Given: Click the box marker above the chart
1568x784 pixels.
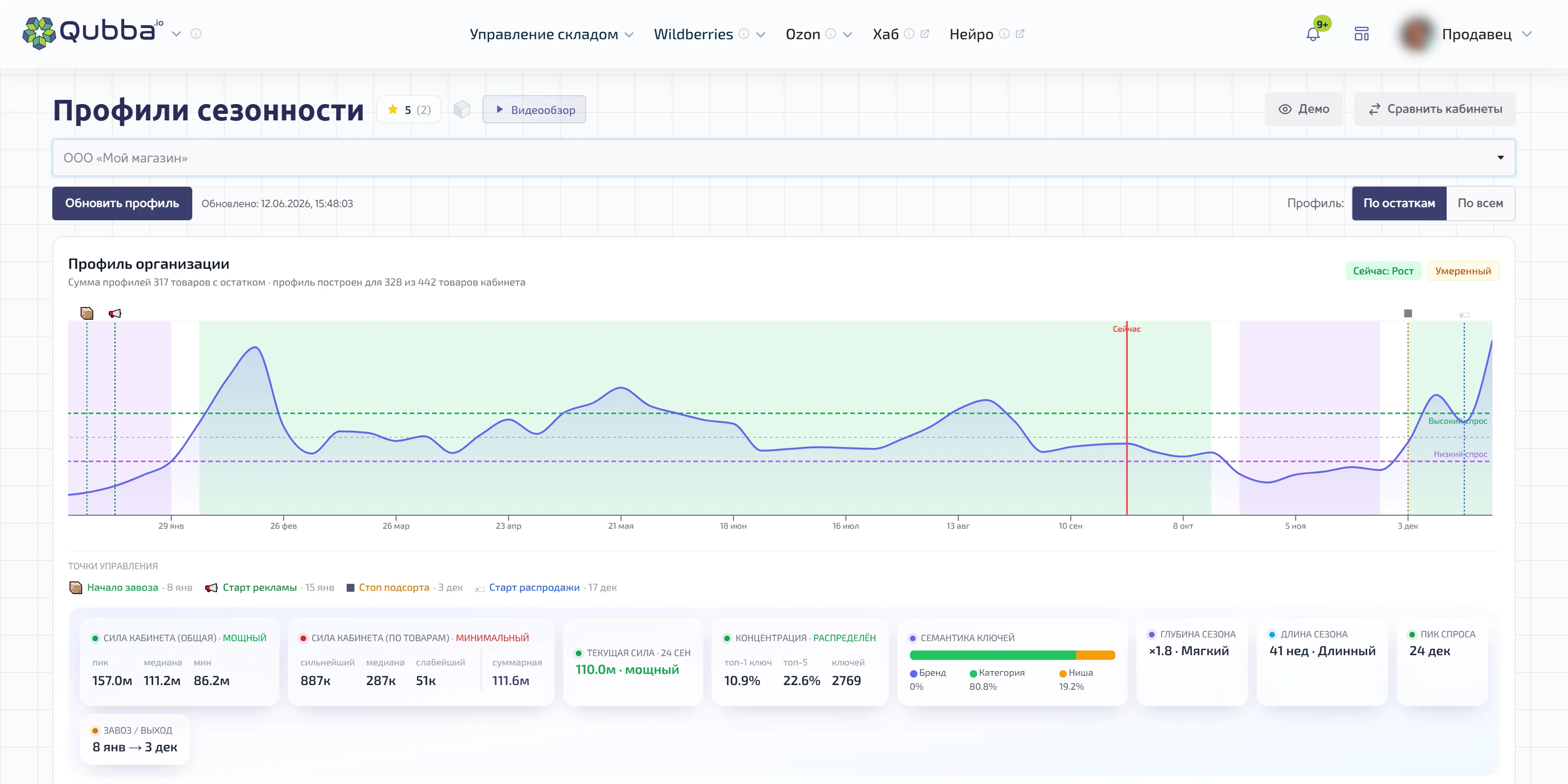Looking at the screenshot, I should click(x=87, y=314).
